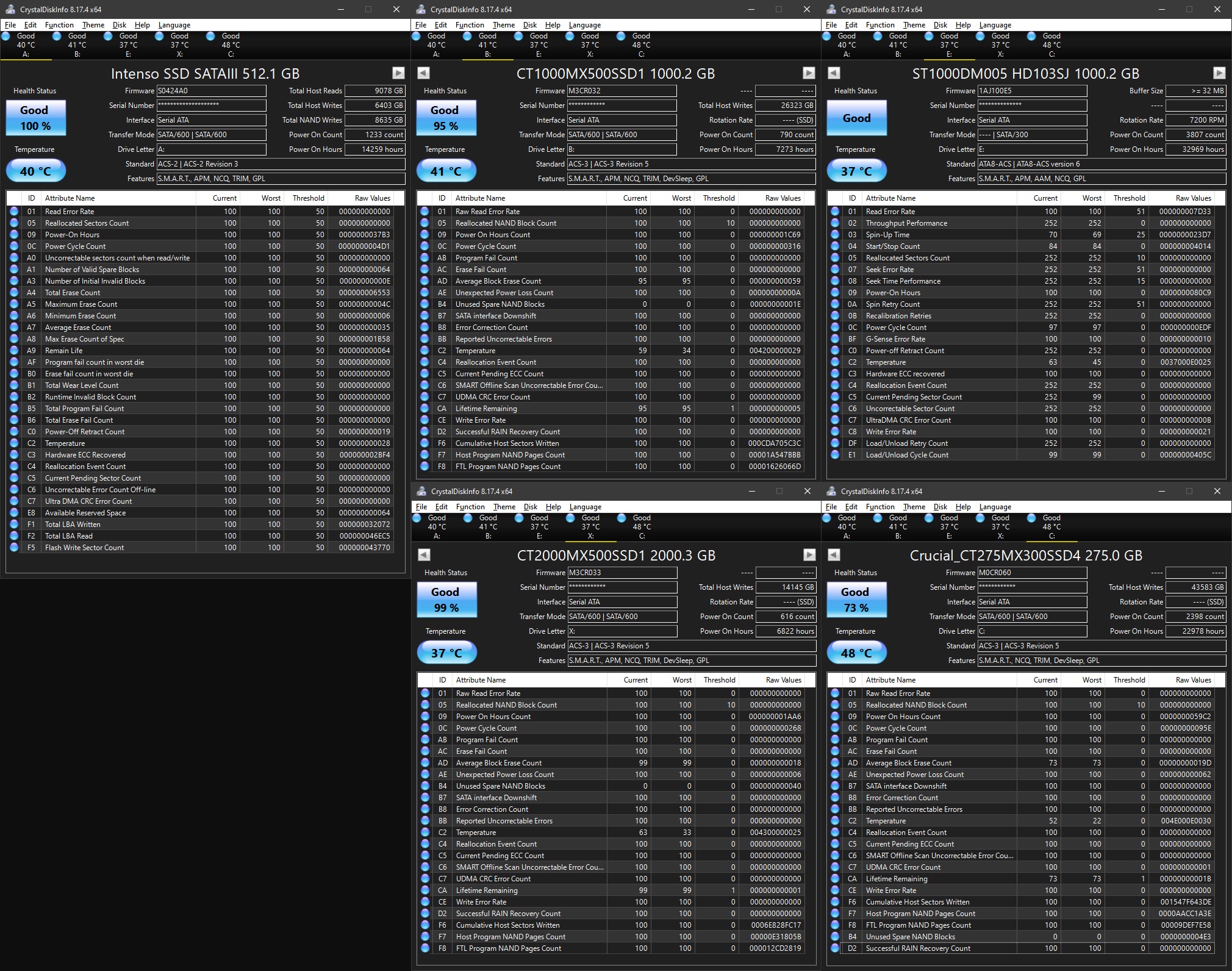Screen dimensions: 1232x971
Task: Click 48 °C temperature button in Crucial window
Action: click(856, 653)
